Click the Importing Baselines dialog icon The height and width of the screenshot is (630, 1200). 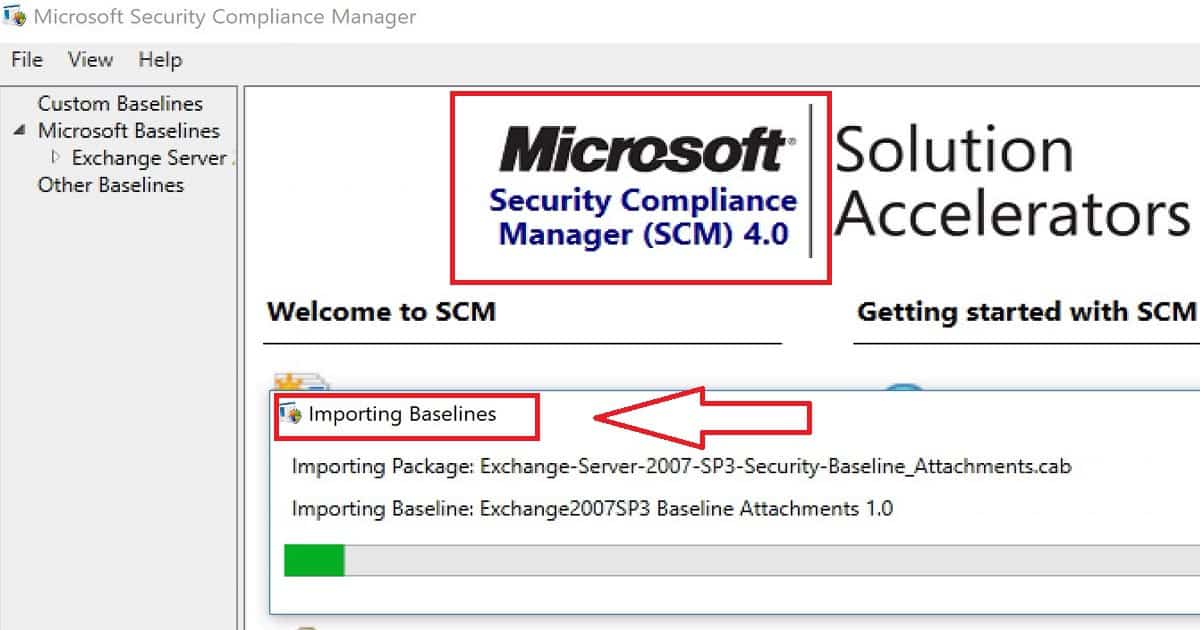[292, 413]
